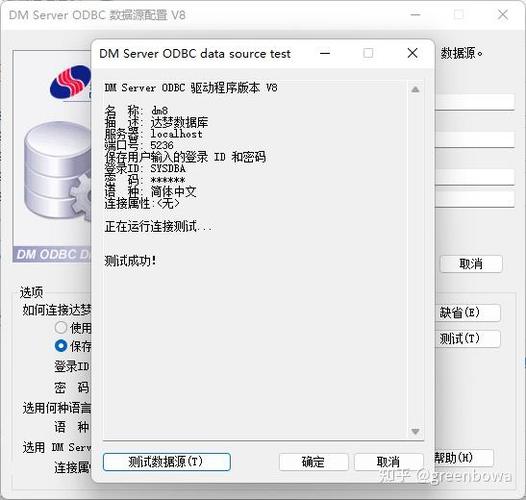Viewport: 526px width, 500px height.
Task: Select the unselected 使用 radio option
Action: point(61,327)
